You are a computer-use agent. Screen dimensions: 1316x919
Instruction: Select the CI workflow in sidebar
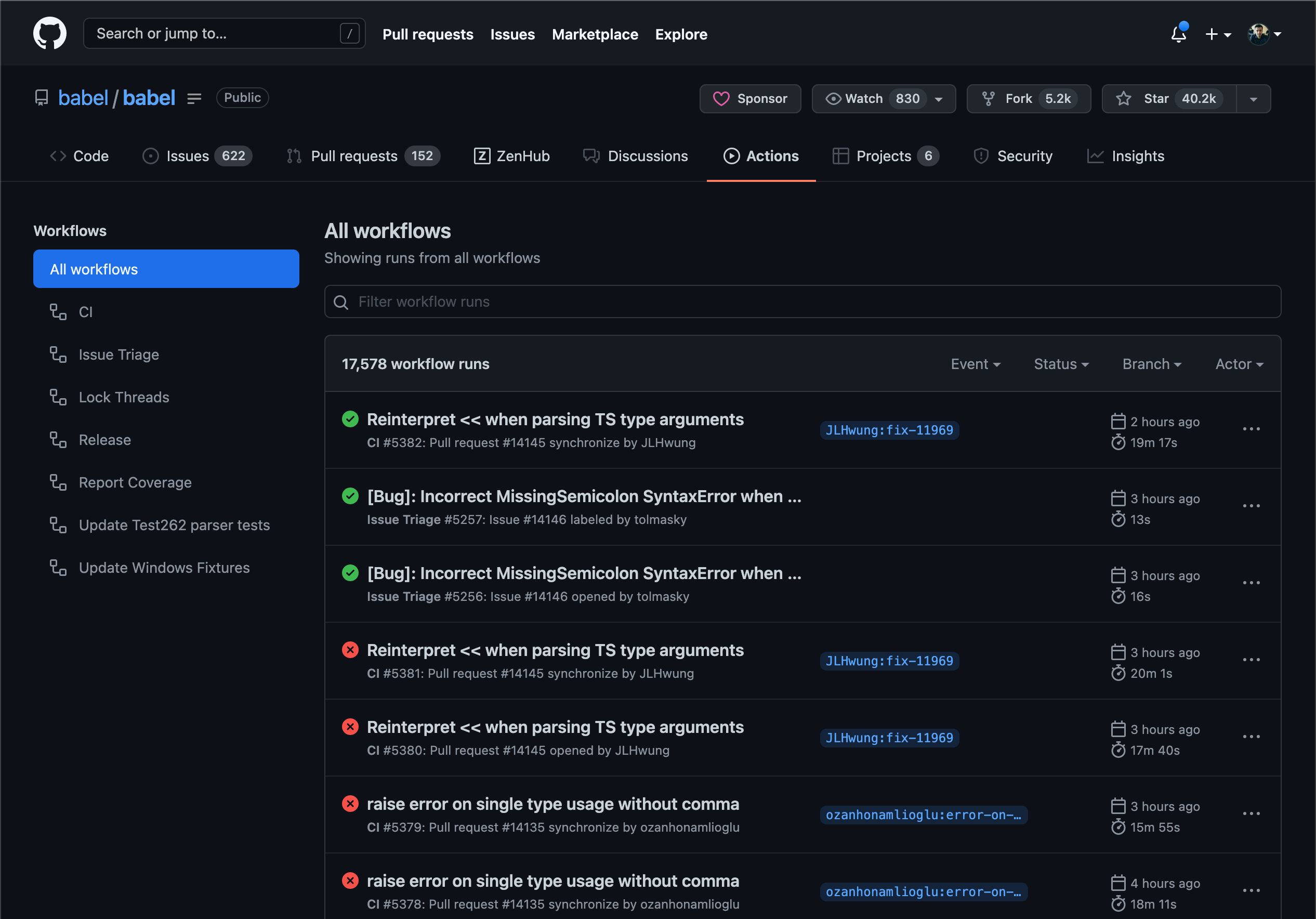click(x=166, y=312)
